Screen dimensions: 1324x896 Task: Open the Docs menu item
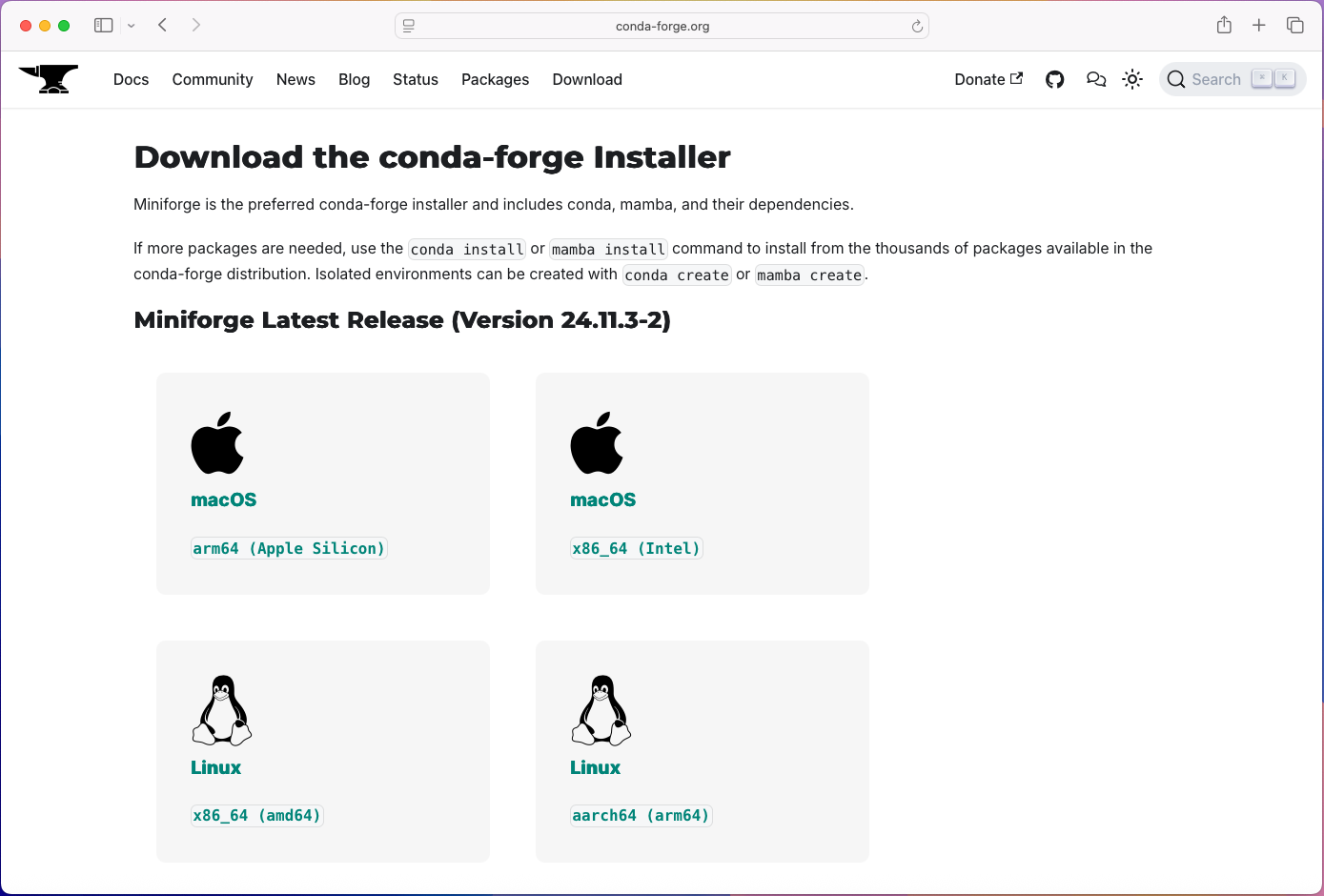pyautogui.click(x=132, y=80)
